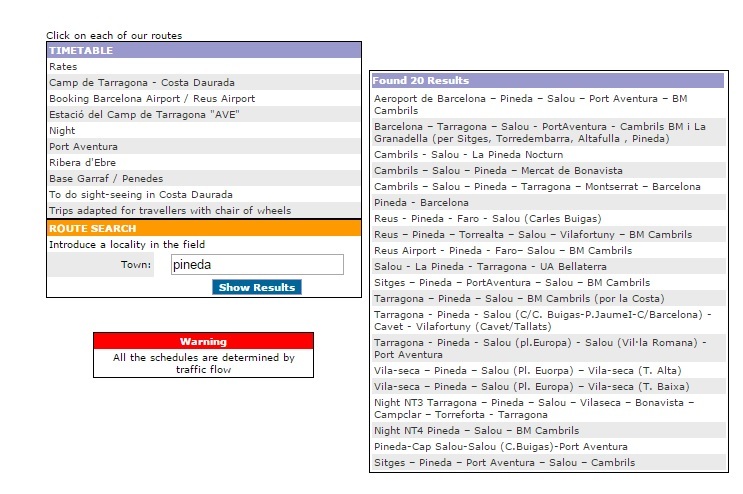Open Vila-seca route via T. Alta
This screenshot has height=494, width=743.
[513, 371]
